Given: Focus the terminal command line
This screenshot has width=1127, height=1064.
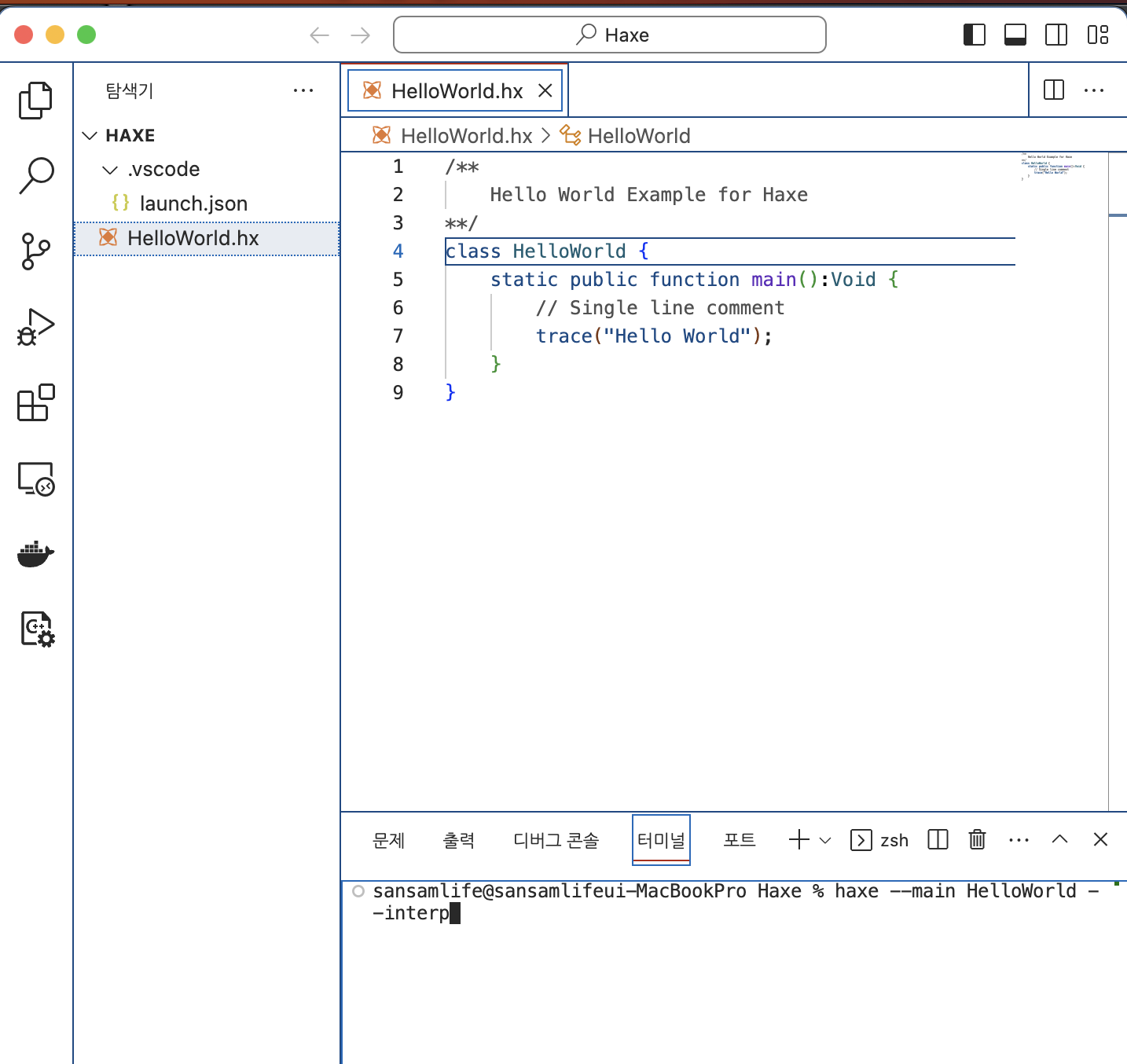Looking at the screenshot, I should tap(736, 902).
